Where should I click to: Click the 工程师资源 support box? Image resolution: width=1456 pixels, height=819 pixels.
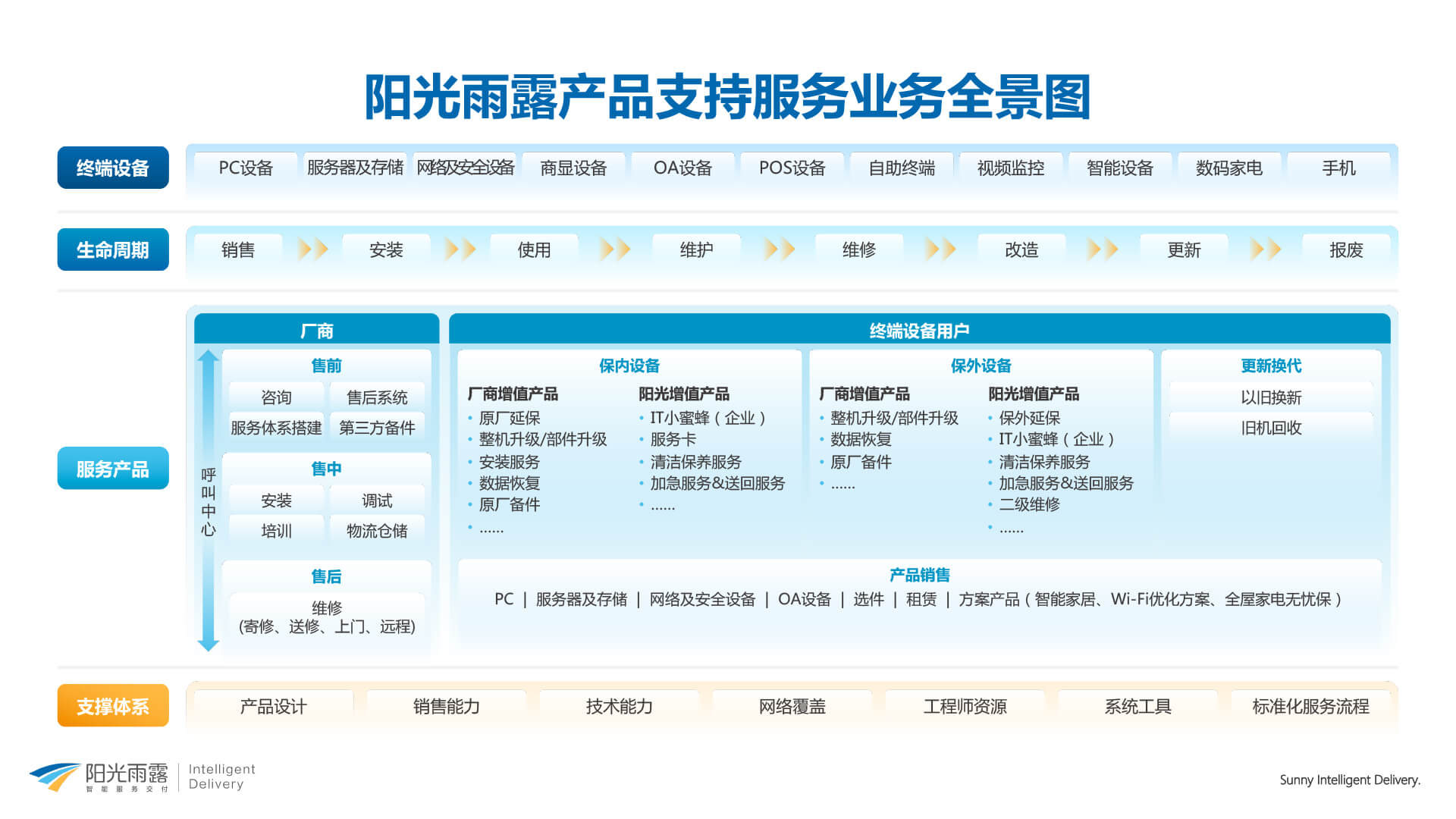tap(965, 706)
